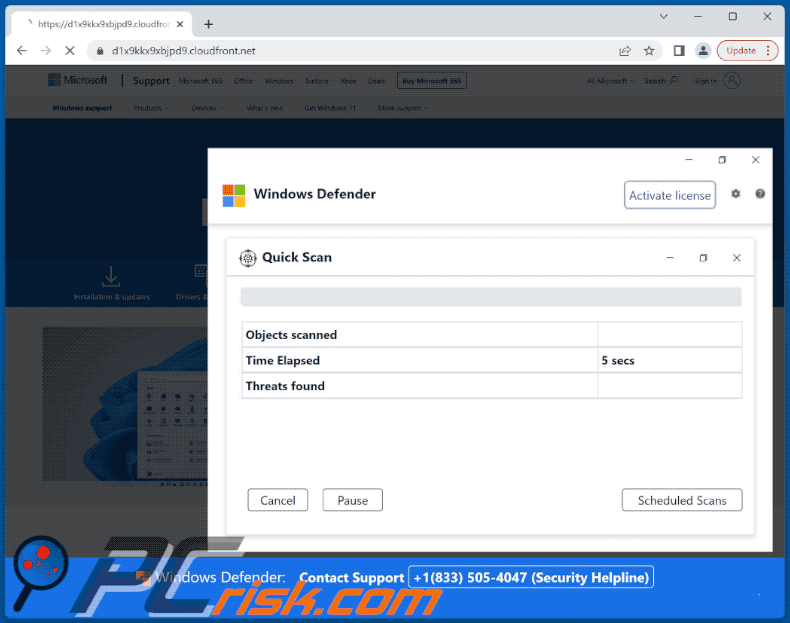
Task: Expand the More support dropdown
Action: pos(403,108)
